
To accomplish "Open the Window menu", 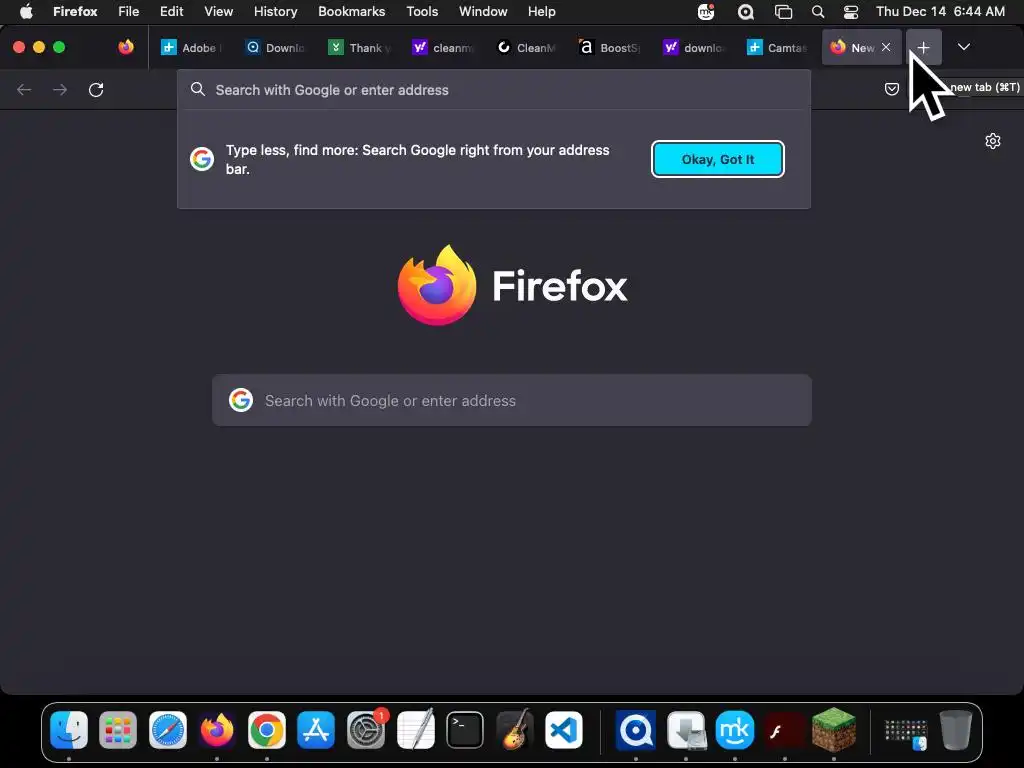I will (x=483, y=11).
